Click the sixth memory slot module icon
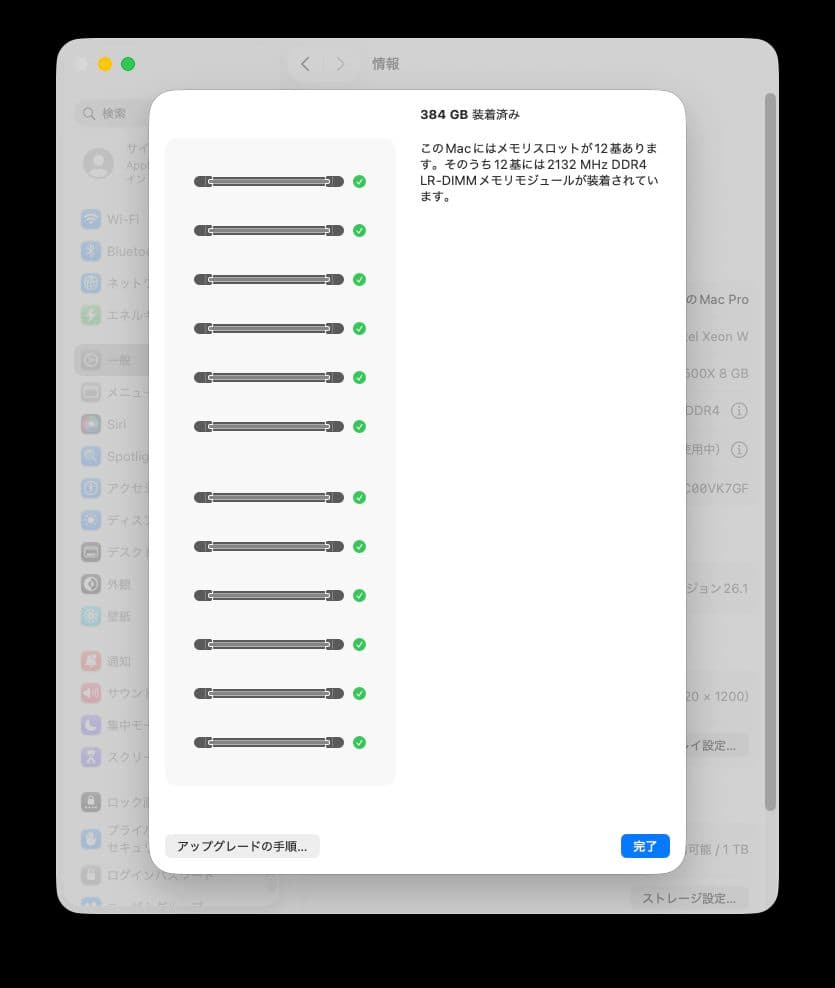835x988 pixels. [x=269, y=427]
